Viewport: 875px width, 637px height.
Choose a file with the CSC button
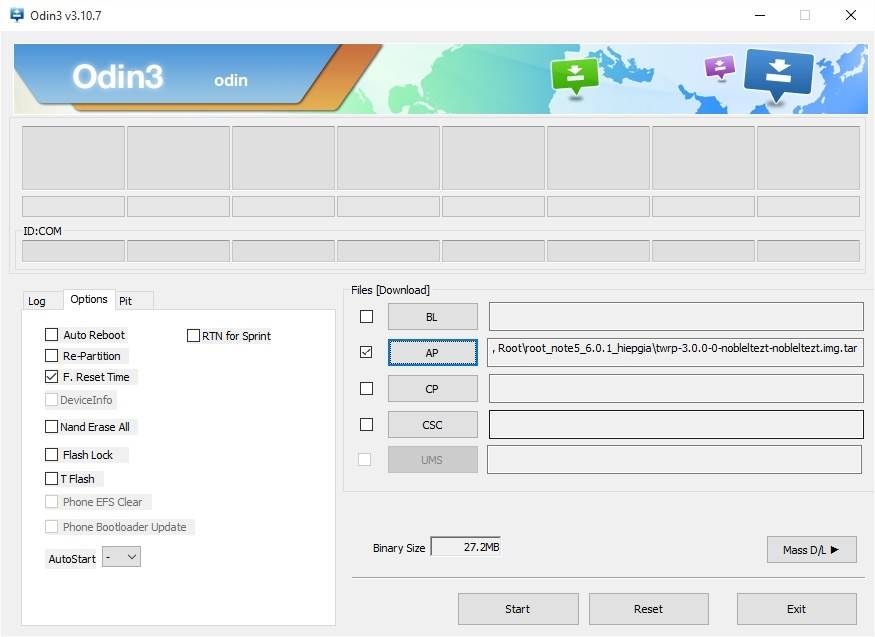(x=432, y=425)
